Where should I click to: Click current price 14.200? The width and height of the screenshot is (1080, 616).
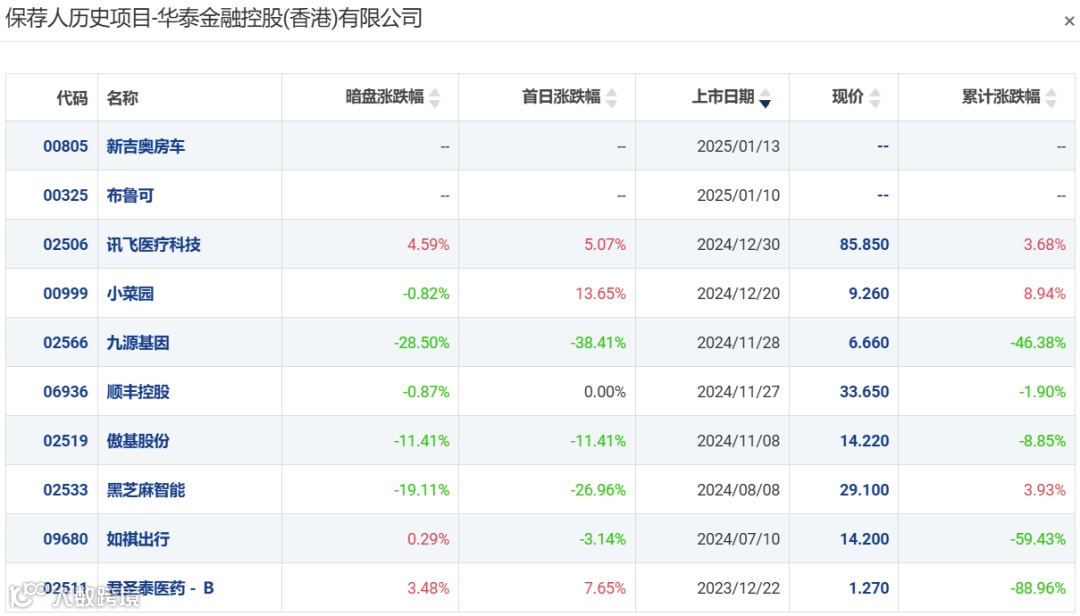(864, 539)
